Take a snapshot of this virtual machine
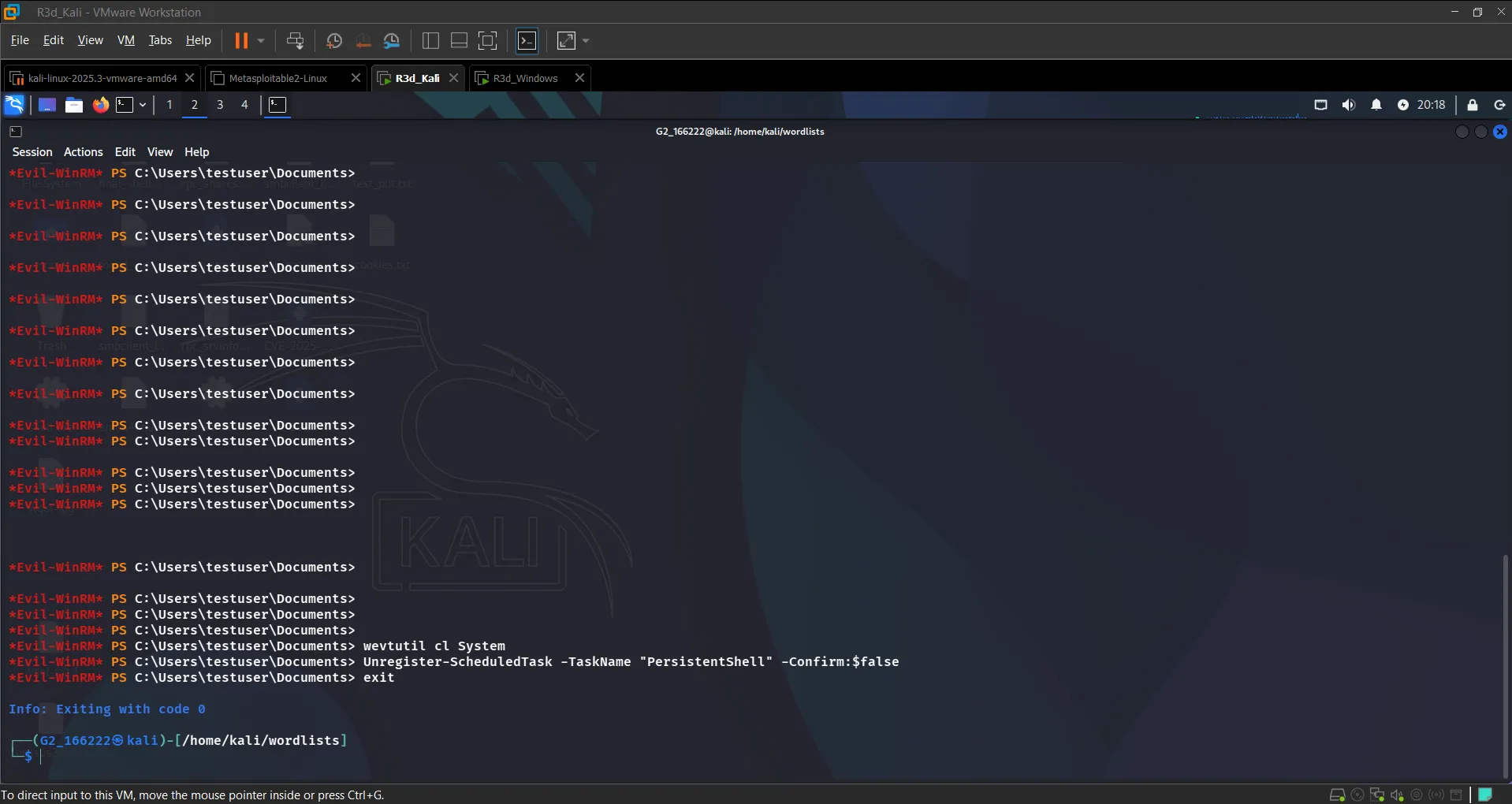Image resolution: width=1512 pixels, height=804 pixels. pyautogui.click(x=334, y=40)
